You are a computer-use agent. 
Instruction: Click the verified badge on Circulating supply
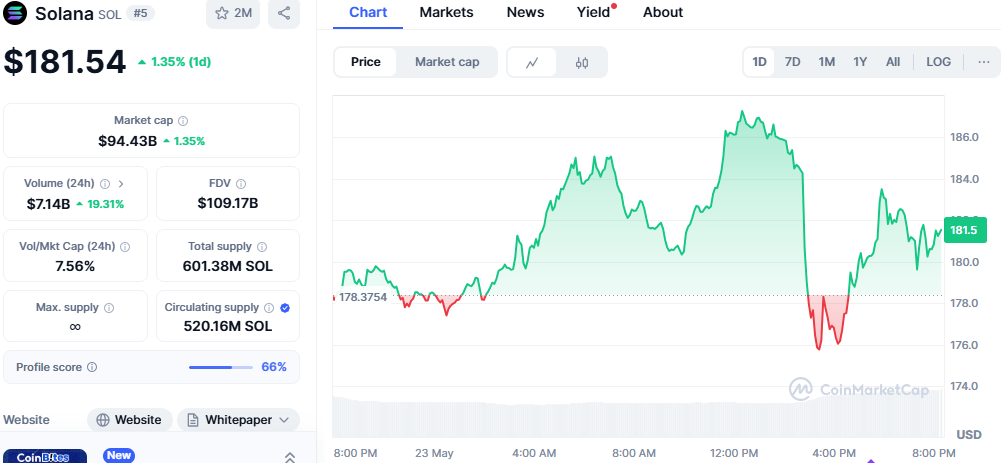click(x=285, y=308)
